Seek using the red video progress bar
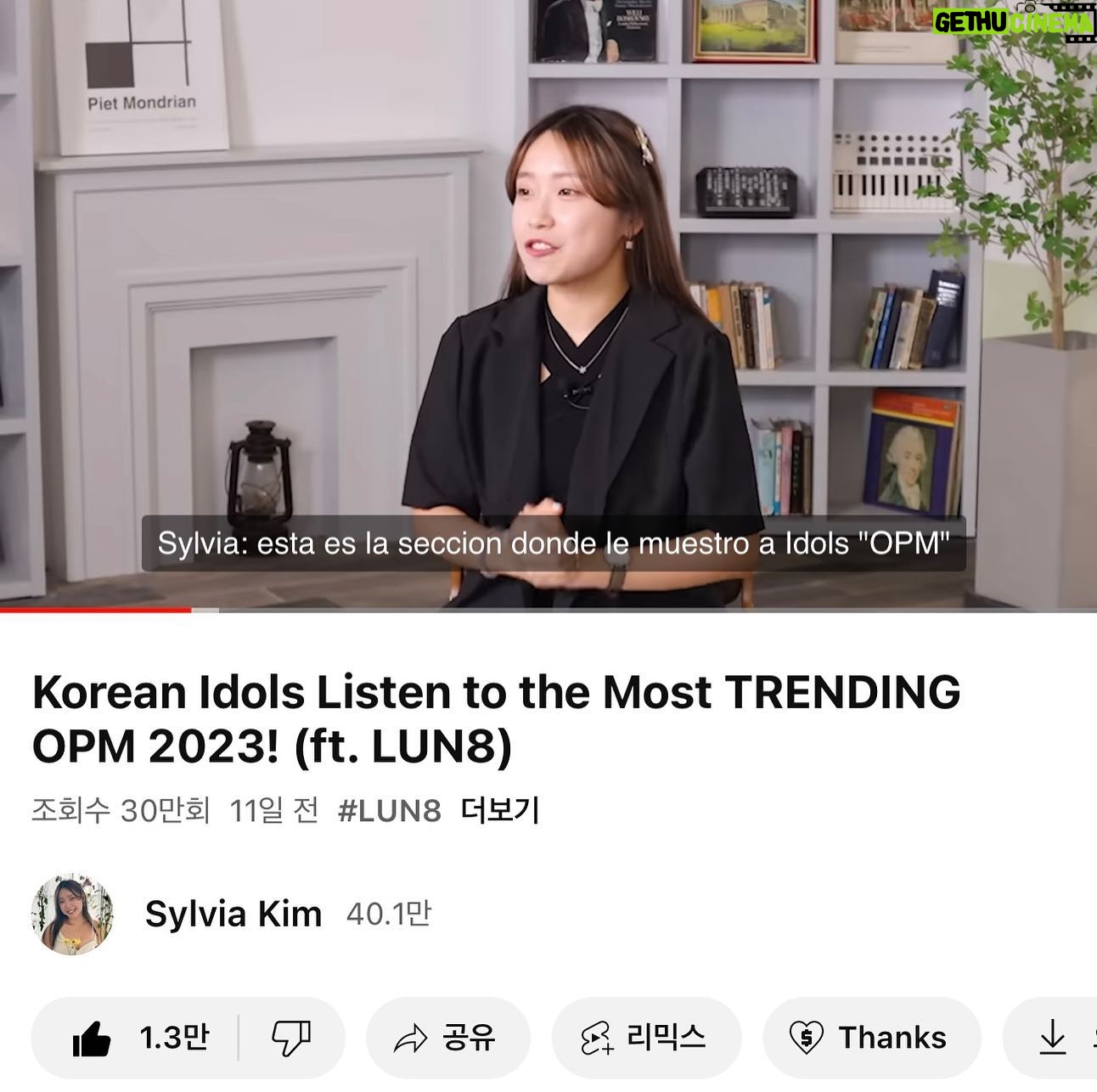The image size is (1097, 1092). pos(548,609)
